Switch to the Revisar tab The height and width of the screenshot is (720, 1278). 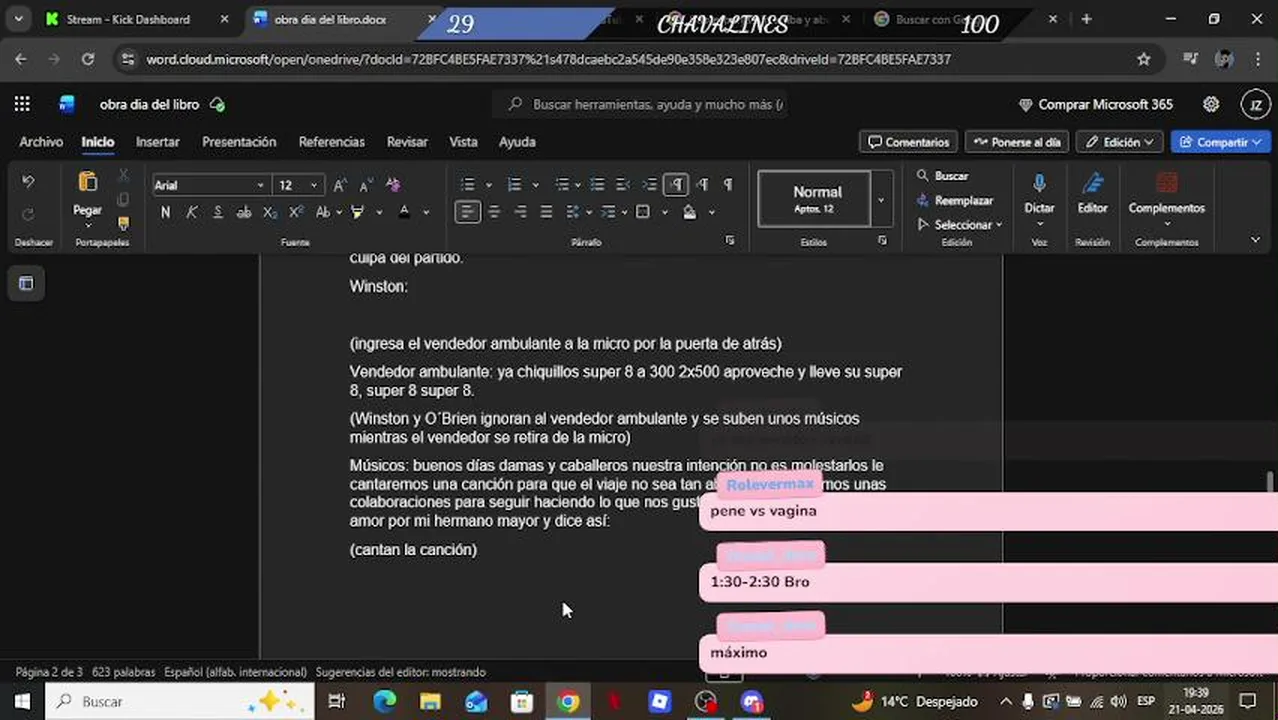click(x=407, y=142)
